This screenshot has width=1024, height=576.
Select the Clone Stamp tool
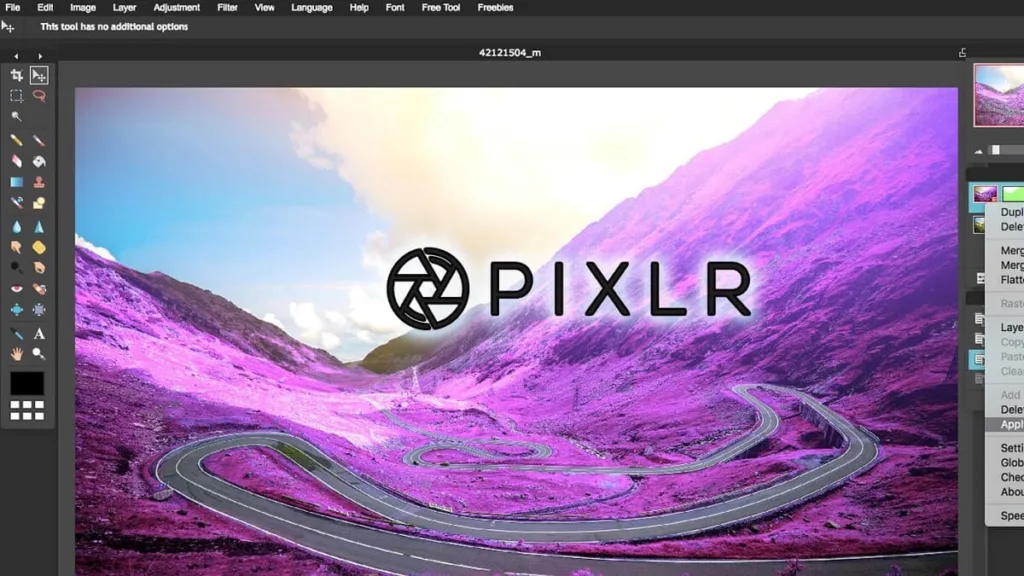pos(39,182)
